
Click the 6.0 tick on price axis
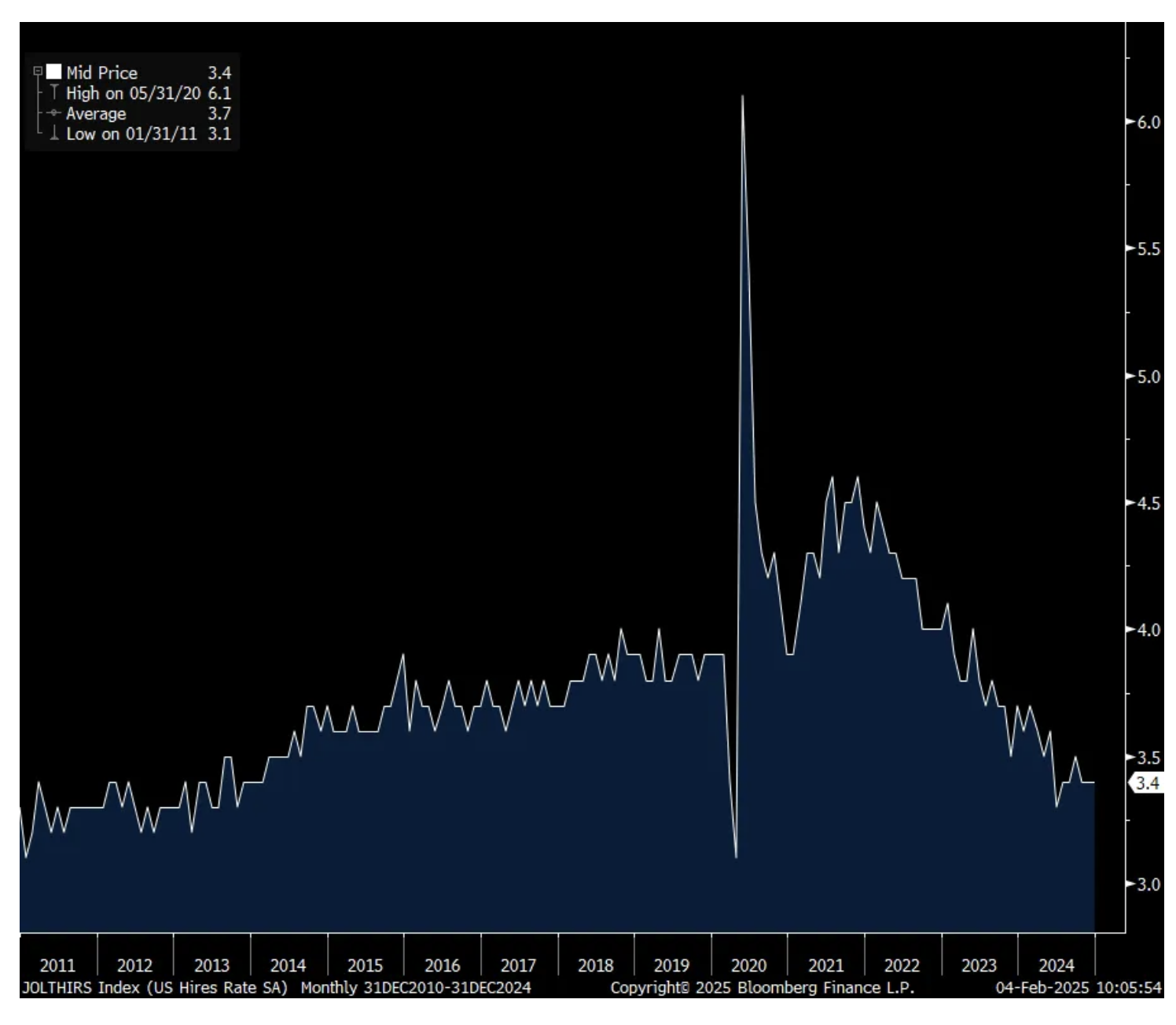(1148, 123)
